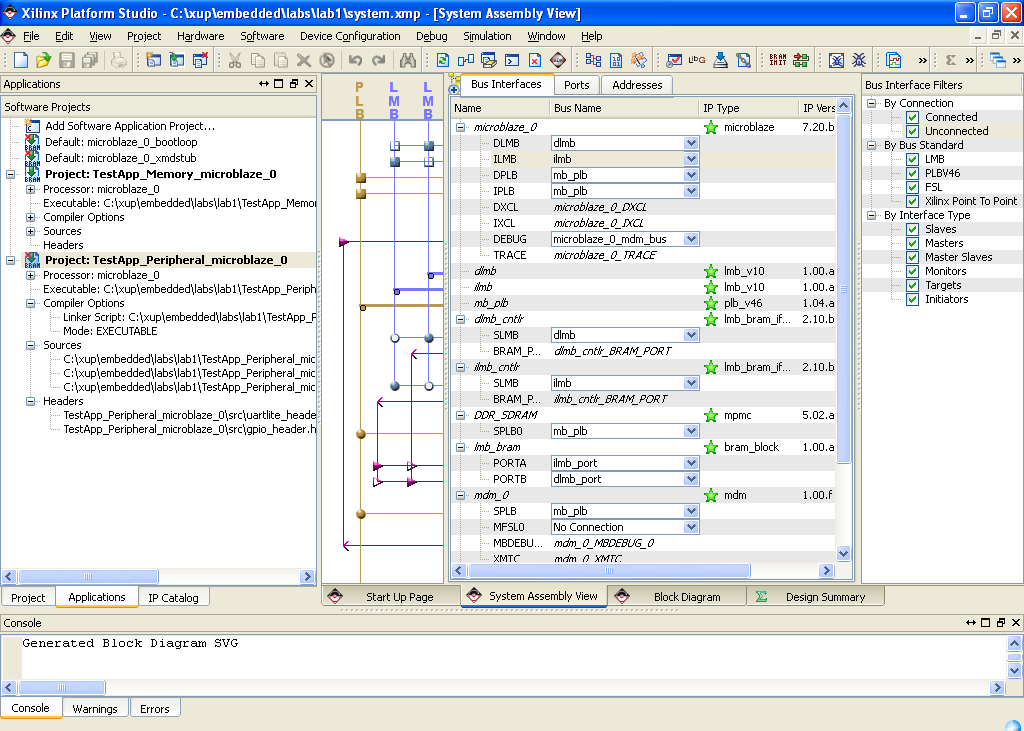The height and width of the screenshot is (731, 1024).
Task: Click the cascade windows toolbar icon
Action: click(x=997, y=61)
